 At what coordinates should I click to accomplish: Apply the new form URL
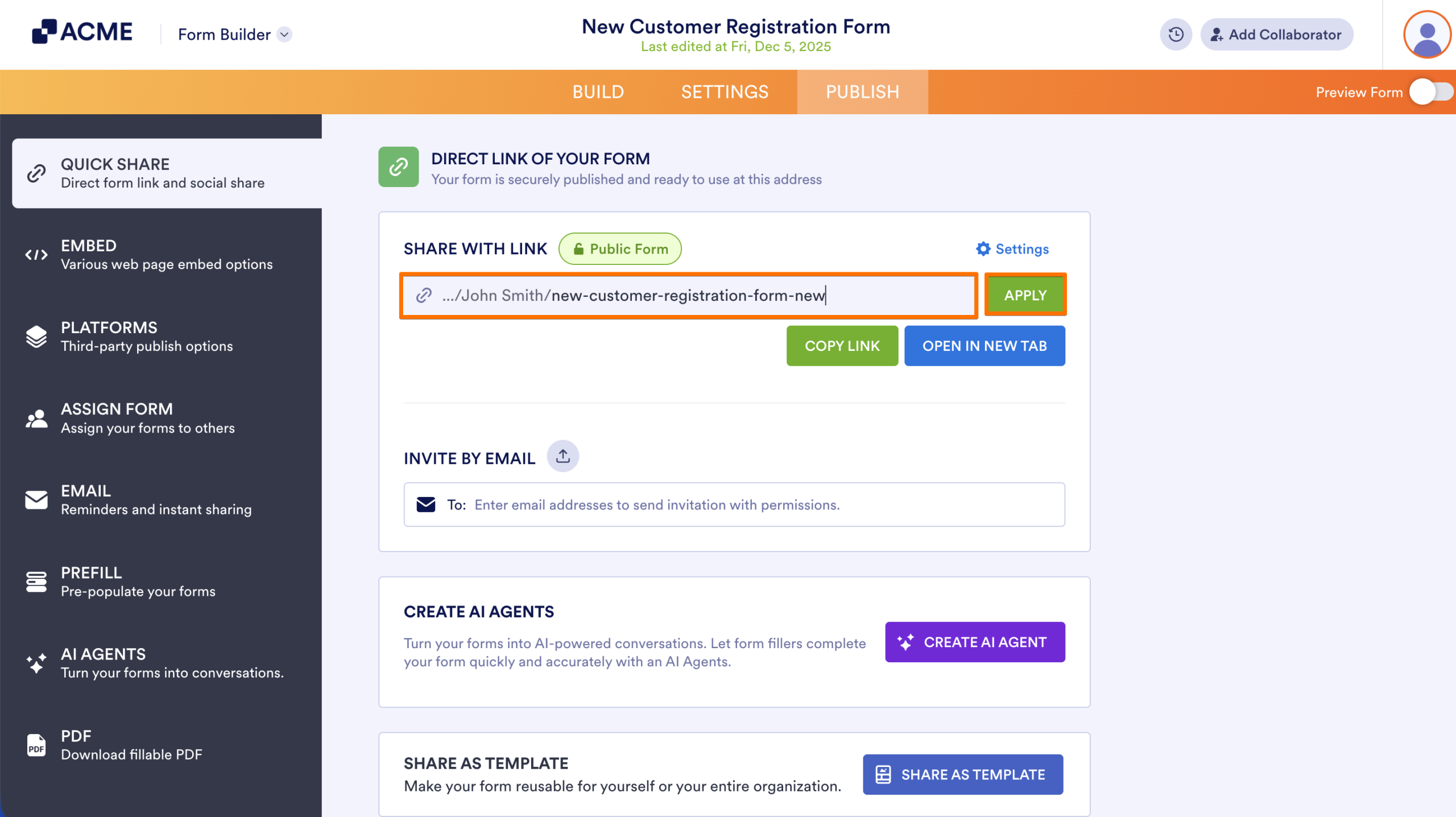click(1025, 295)
